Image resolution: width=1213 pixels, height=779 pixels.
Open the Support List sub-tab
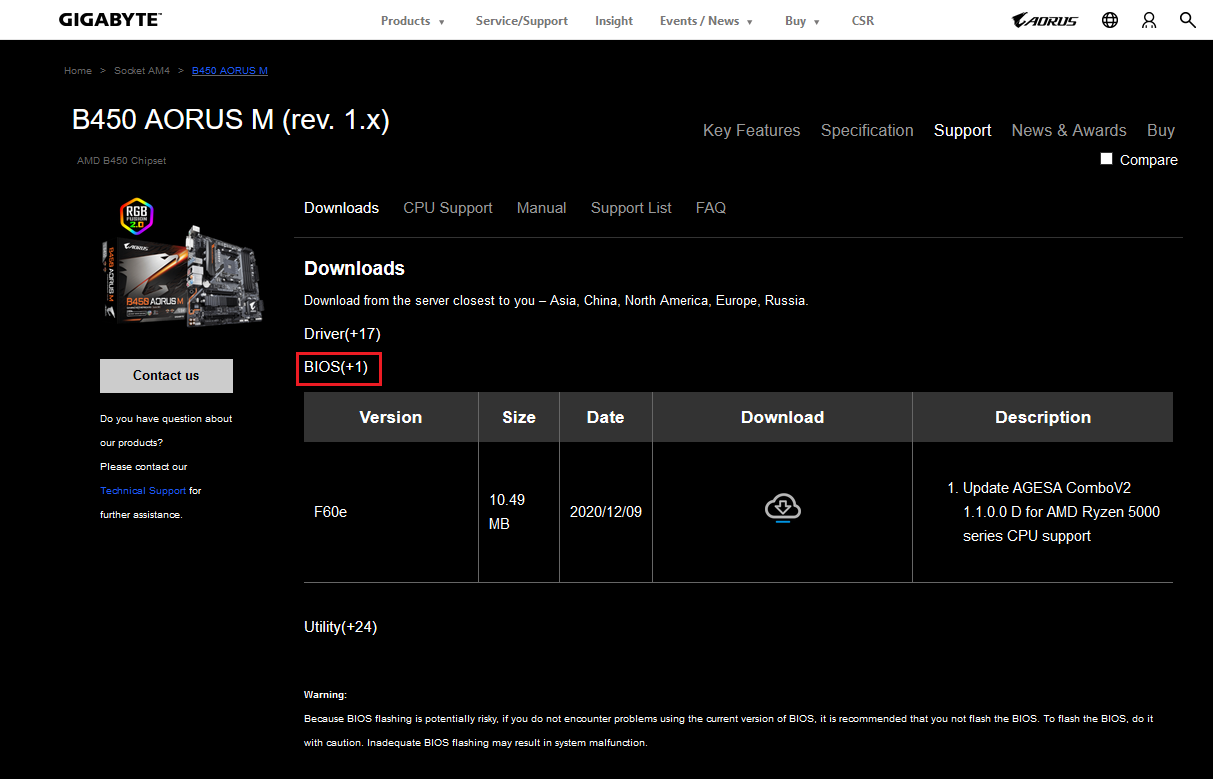(631, 208)
